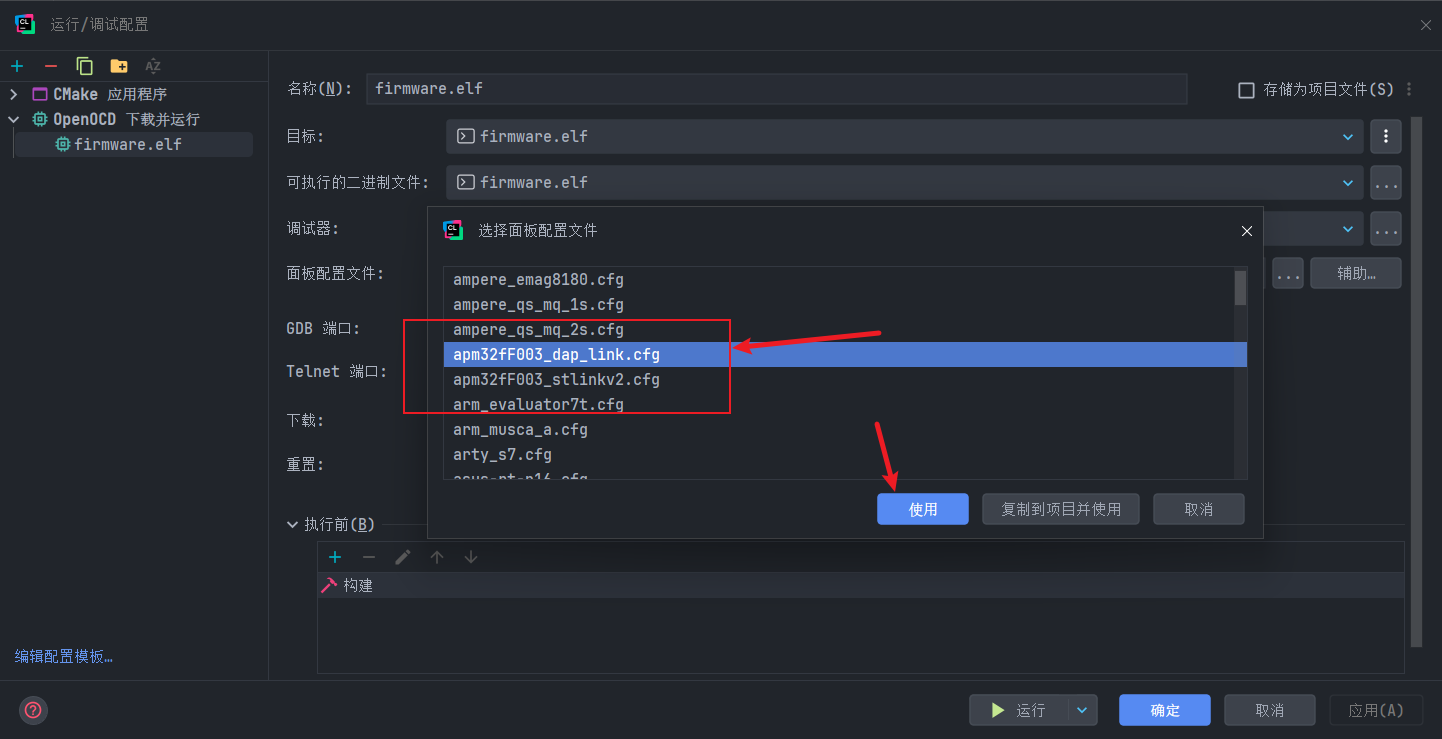This screenshot has width=1442, height=739.
Task: Select arm_musca_a.cfg board config file
Action: (520, 430)
